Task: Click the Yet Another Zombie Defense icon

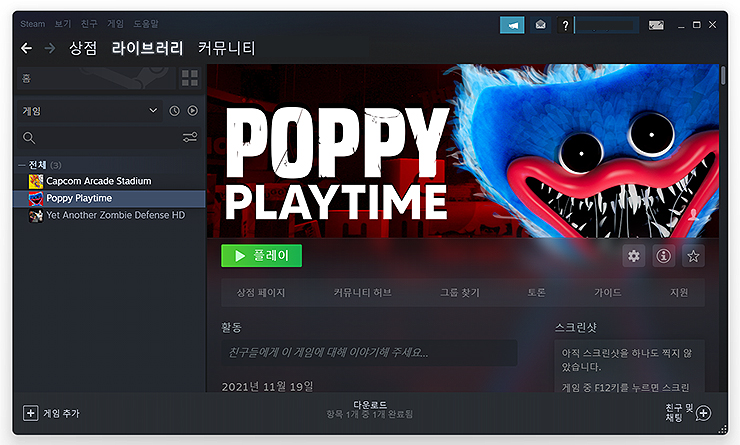Action: point(36,215)
